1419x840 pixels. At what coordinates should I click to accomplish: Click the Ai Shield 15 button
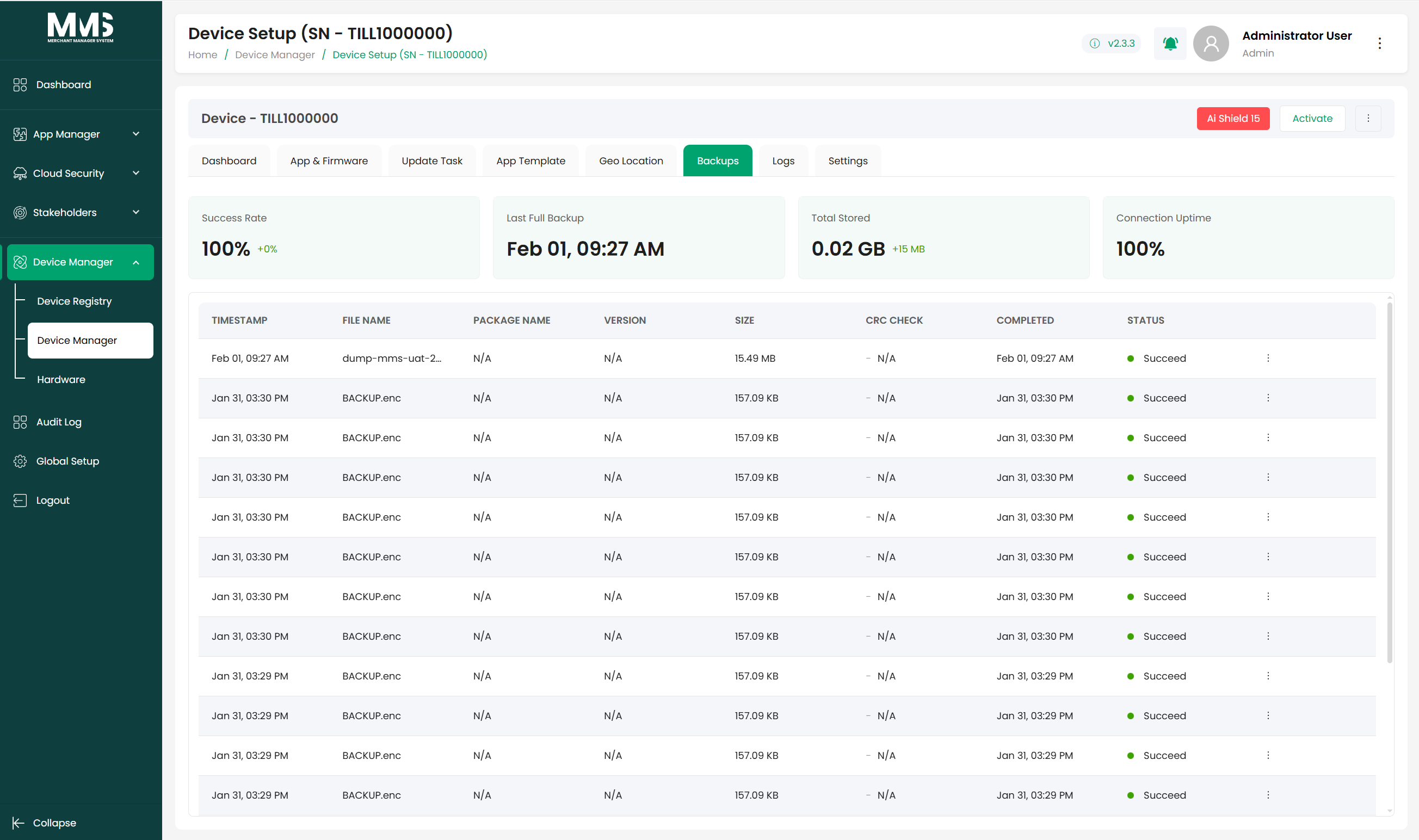pos(1233,118)
